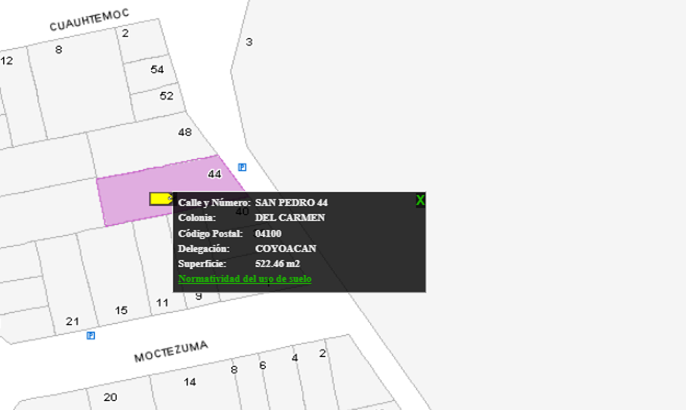This screenshot has width=686, height=410.
Task: Click the yellow tag marker on the highlighted parcel
Action: (161, 199)
